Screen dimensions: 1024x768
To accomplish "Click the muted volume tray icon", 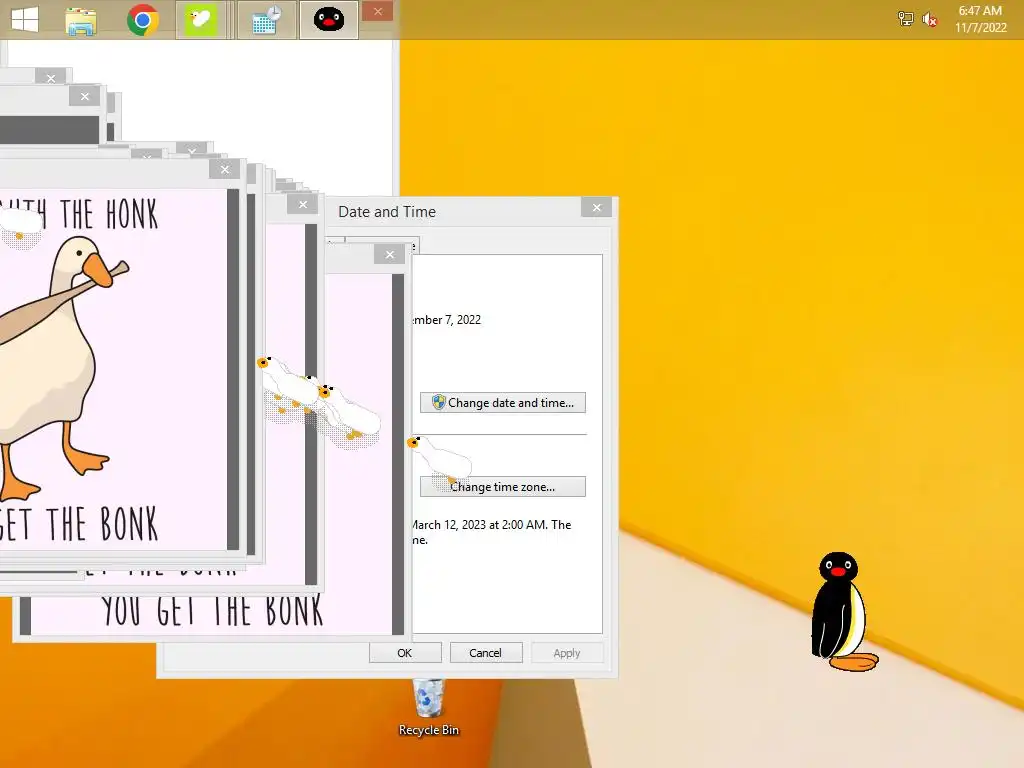I will [929, 20].
